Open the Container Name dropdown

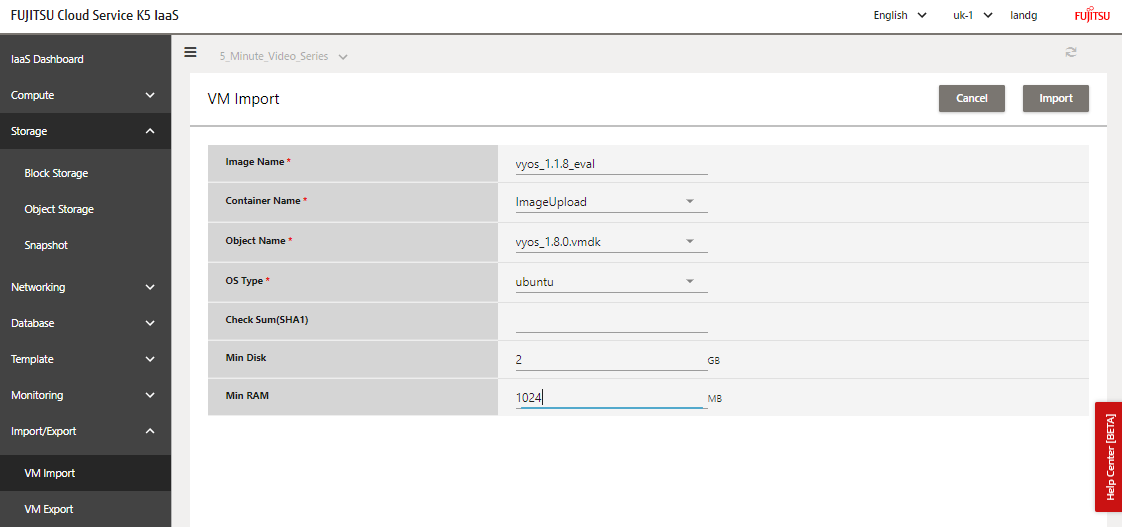611,202
